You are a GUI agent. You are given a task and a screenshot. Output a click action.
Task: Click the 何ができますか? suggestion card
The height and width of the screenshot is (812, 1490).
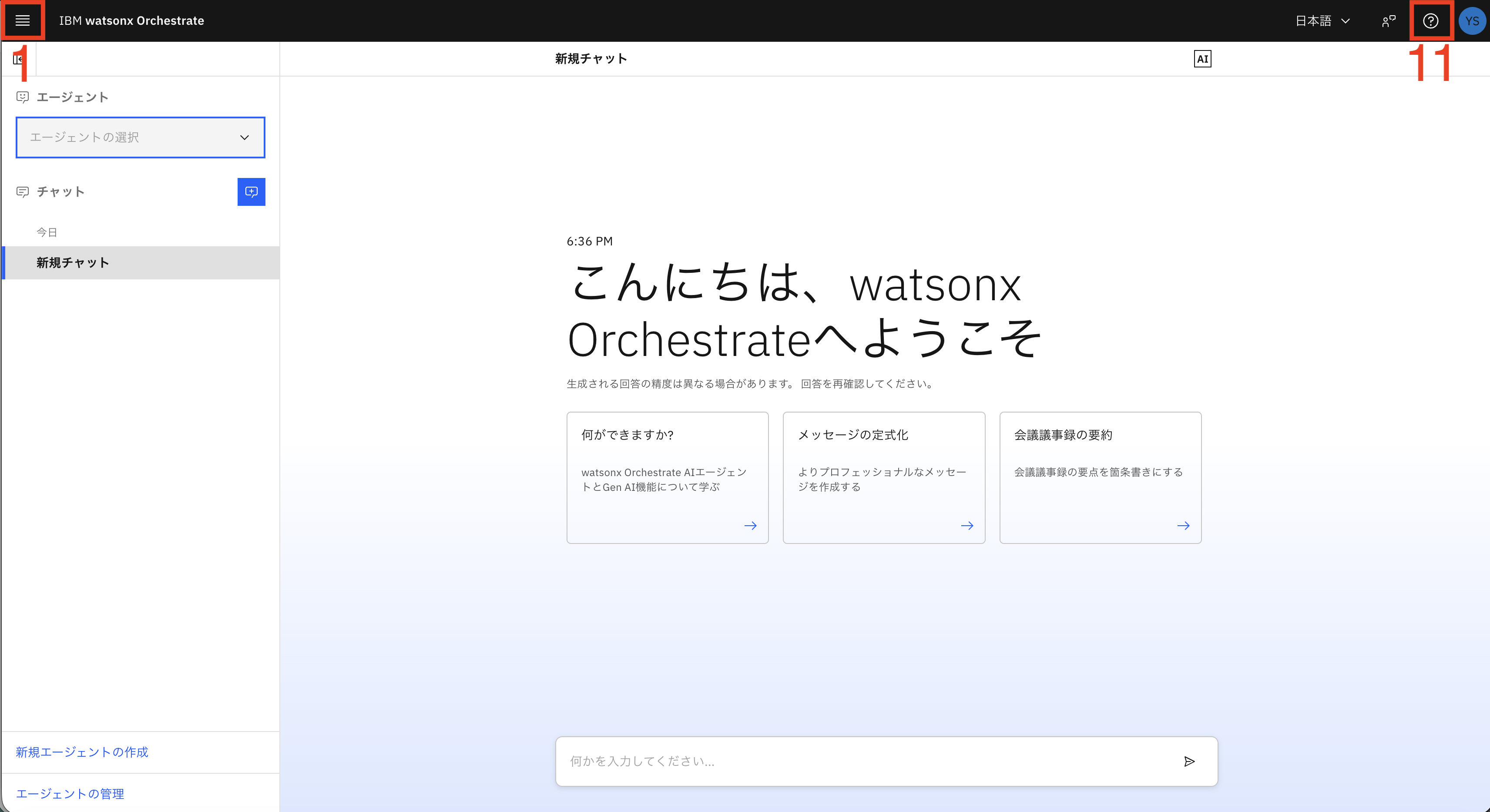tap(667, 477)
